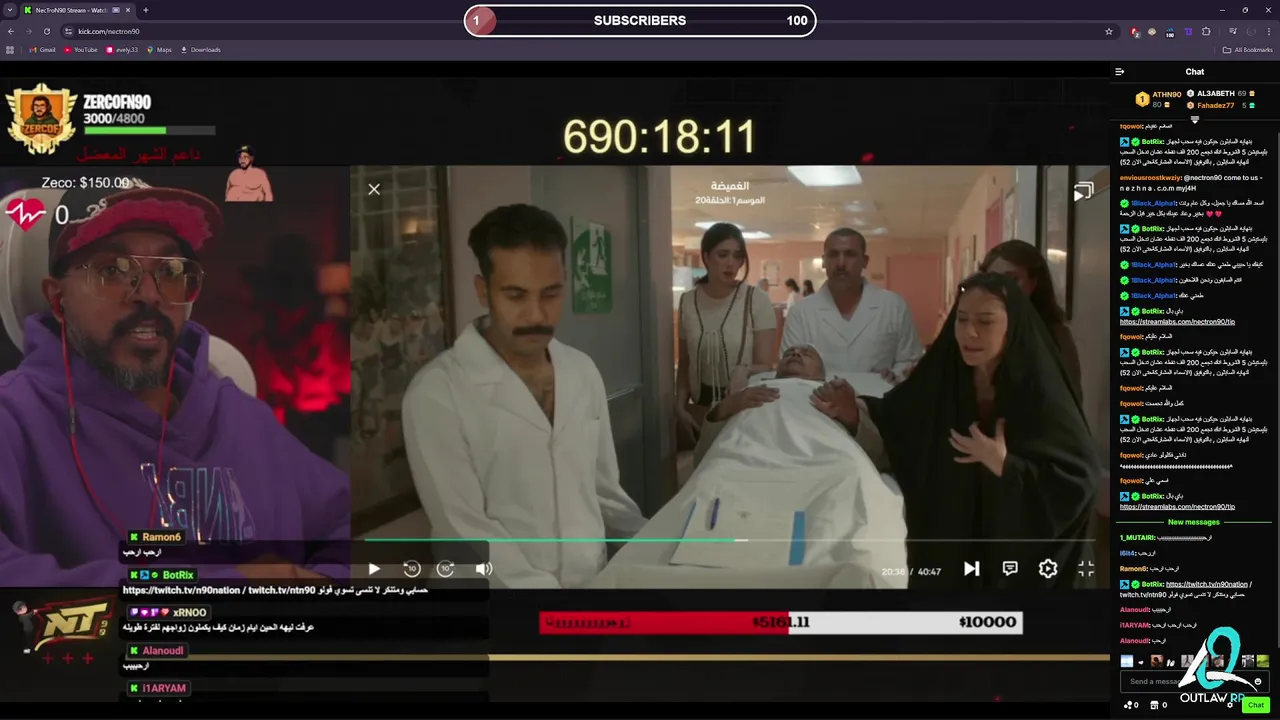
Task: View AL3ABETH on the gift leaderboard
Action: click(x=1220, y=94)
